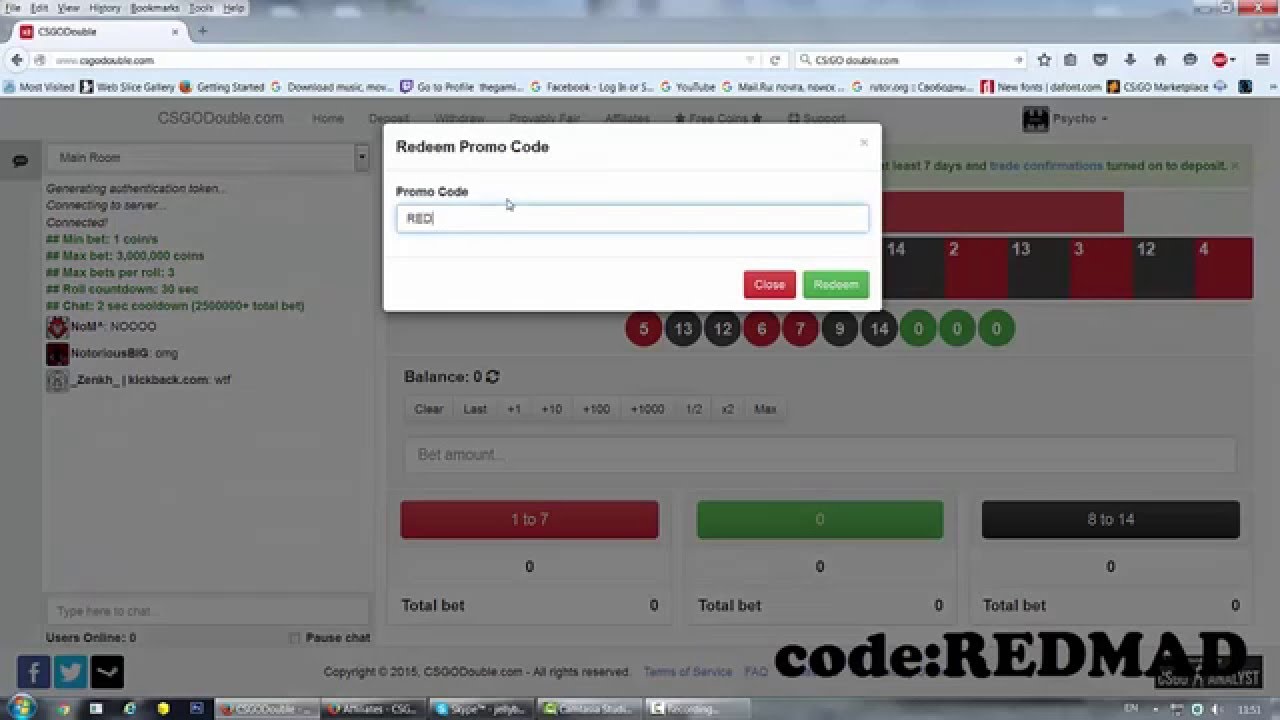Switch to Skype taskbar window
Image resolution: width=1280 pixels, height=720 pixels.
[481, 709]
